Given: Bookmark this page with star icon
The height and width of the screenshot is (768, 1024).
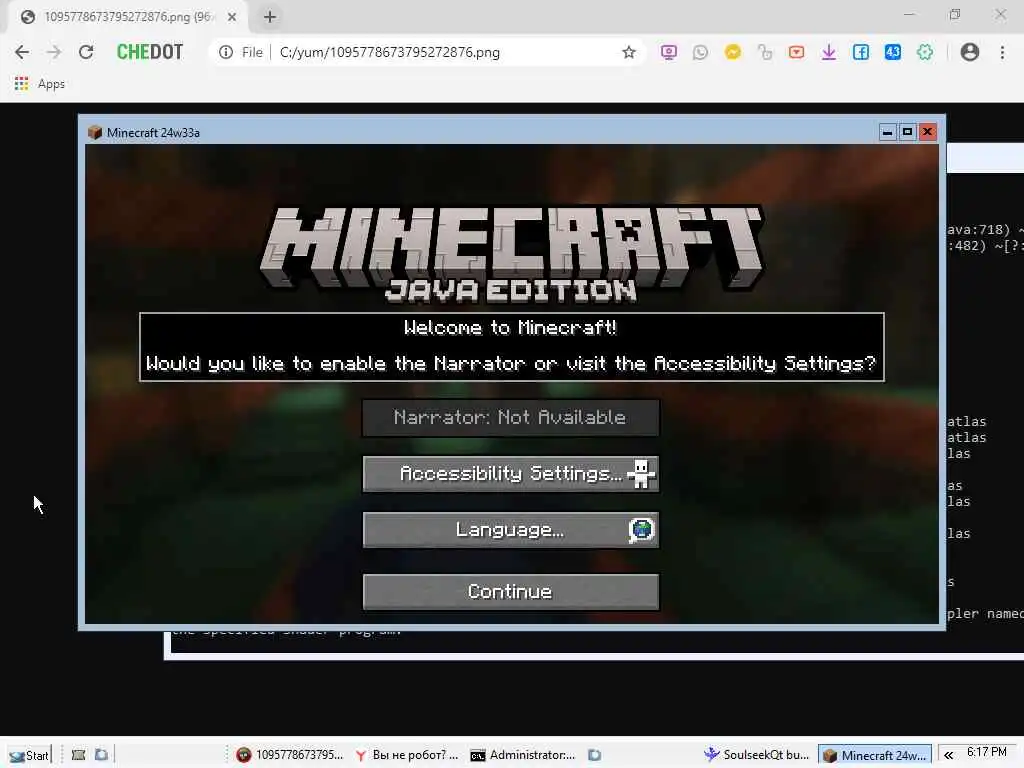Looking at the screenshot, I should [628, 52].
